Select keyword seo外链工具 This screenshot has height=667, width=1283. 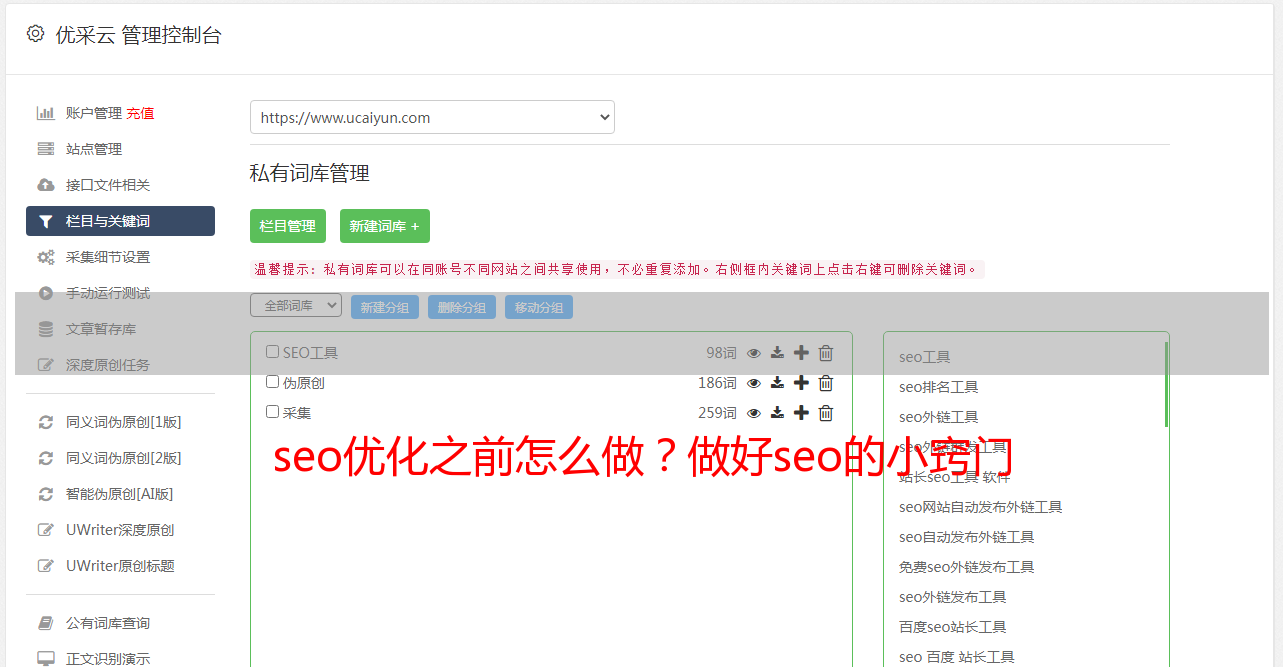(938, 417)
